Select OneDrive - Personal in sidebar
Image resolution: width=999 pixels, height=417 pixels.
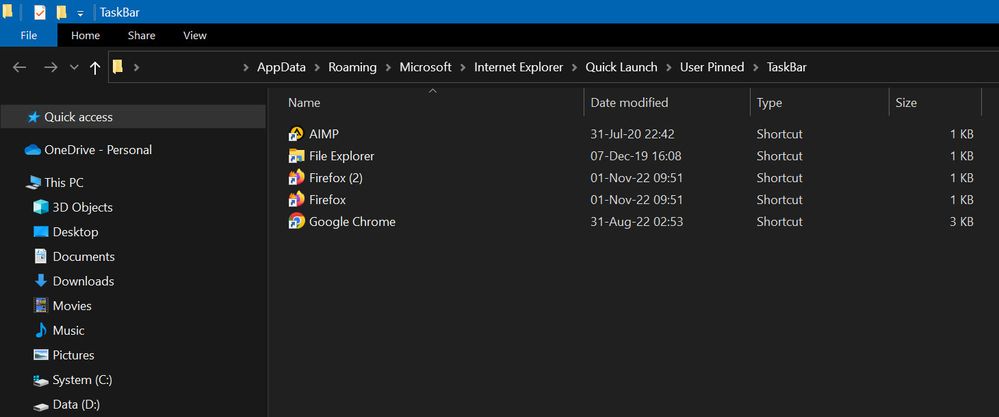click(x=98, y=150)
